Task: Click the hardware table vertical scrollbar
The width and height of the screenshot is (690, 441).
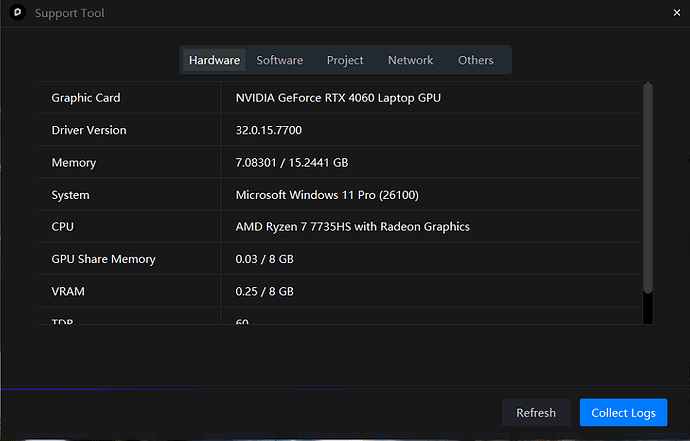Action: tap(648, 187)
